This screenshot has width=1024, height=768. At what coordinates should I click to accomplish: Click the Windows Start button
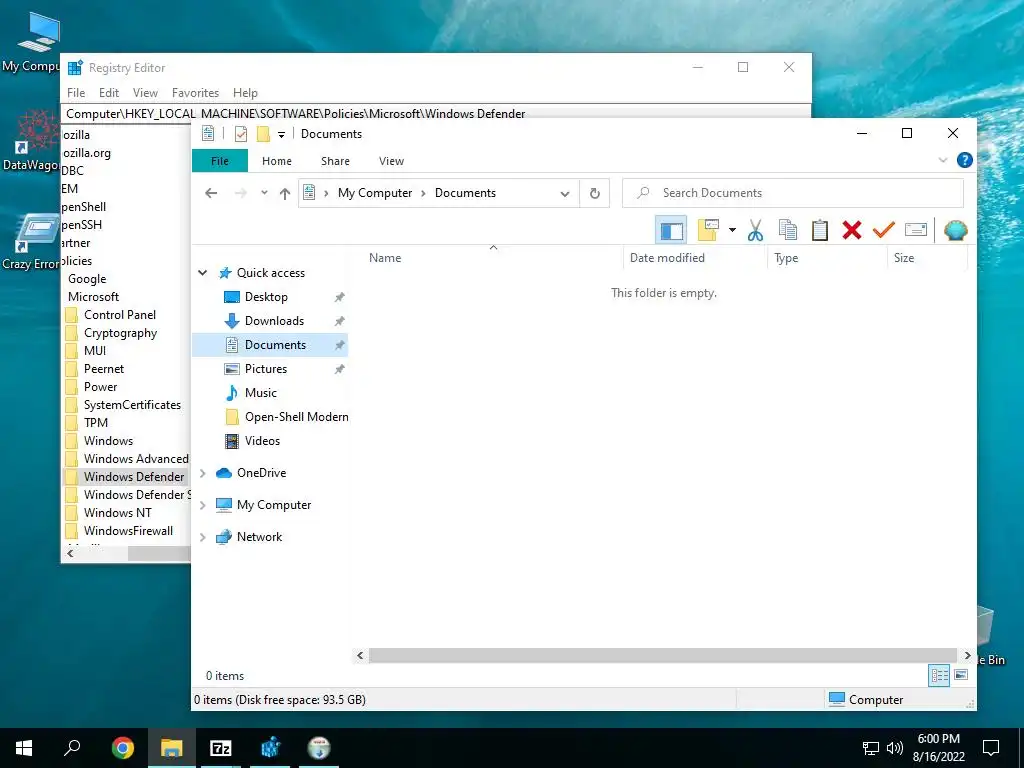click(x=24, y=748)
